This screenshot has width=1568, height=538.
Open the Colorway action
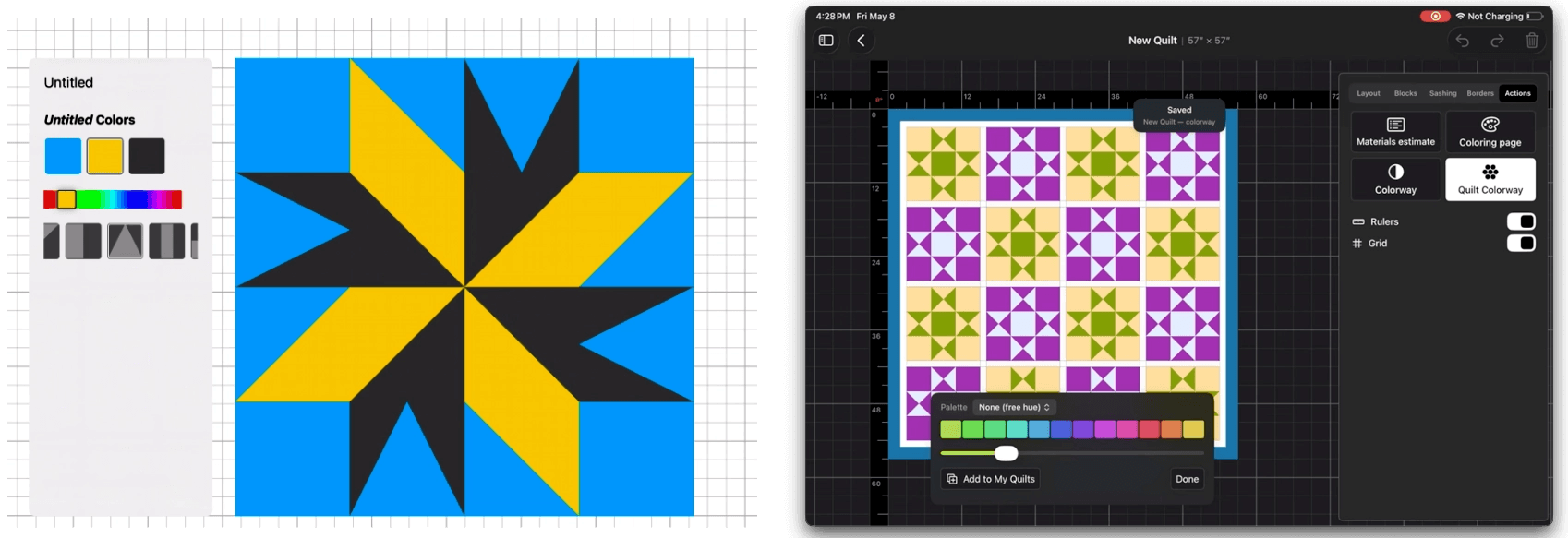[1395, 179]
